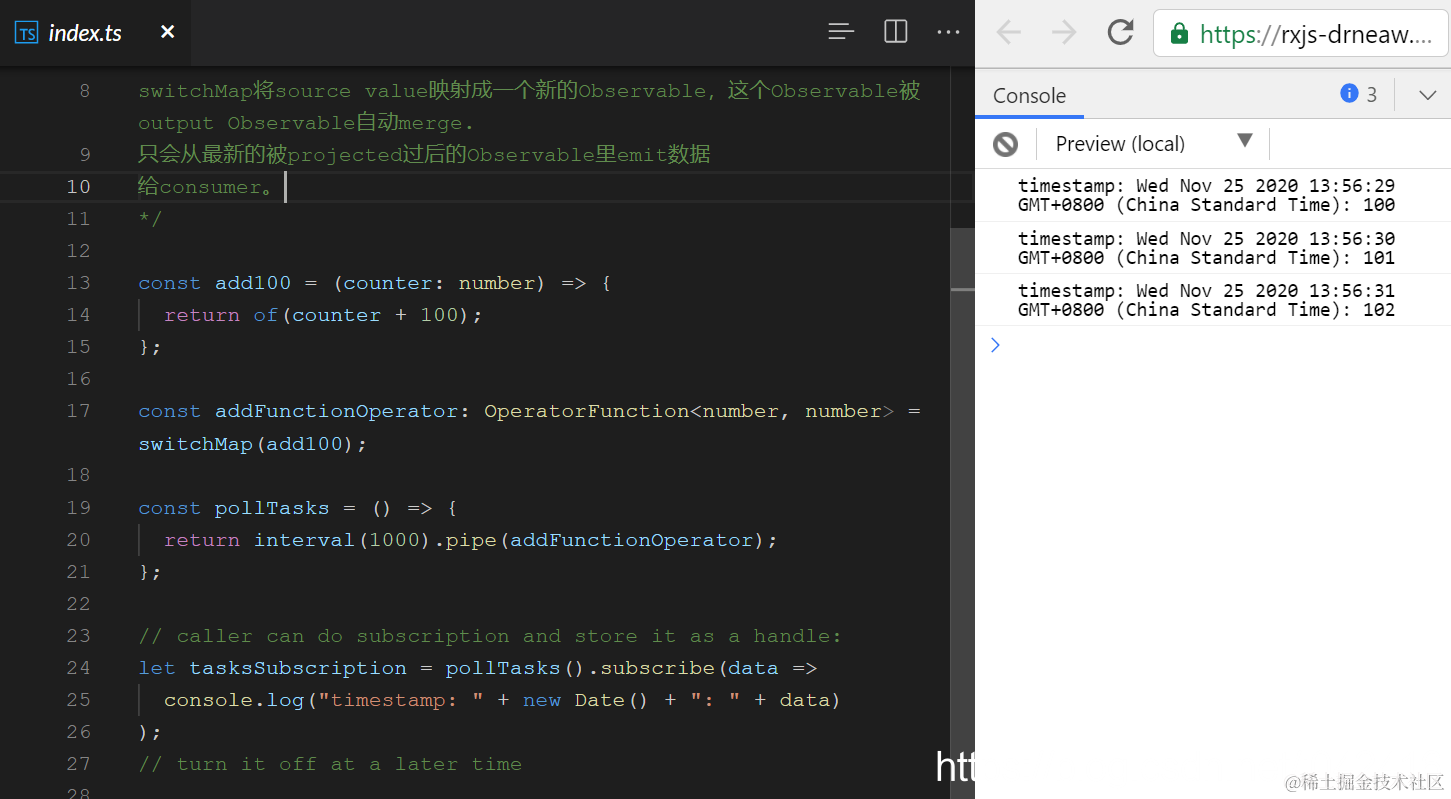Click switchMap(add100); code text

pos(253,443)
